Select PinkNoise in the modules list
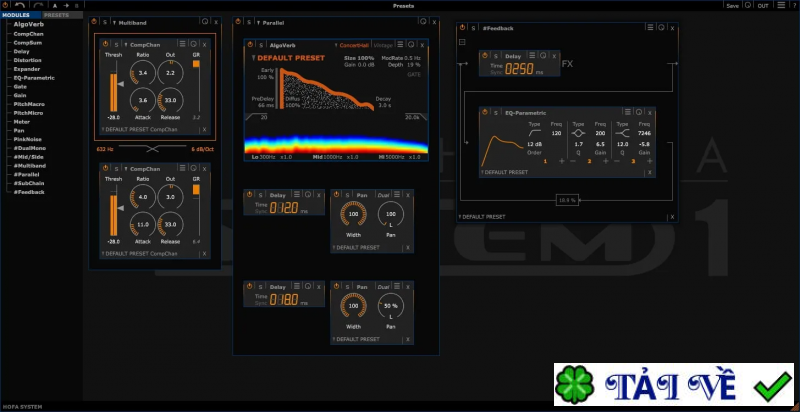The image size is (800, 412). (28, 139)
